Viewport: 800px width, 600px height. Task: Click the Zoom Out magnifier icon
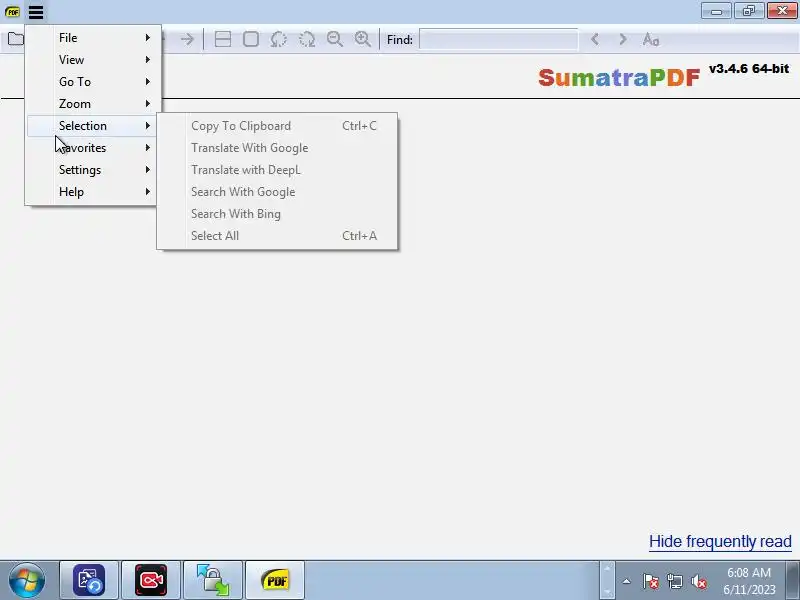tap(335, 39)
